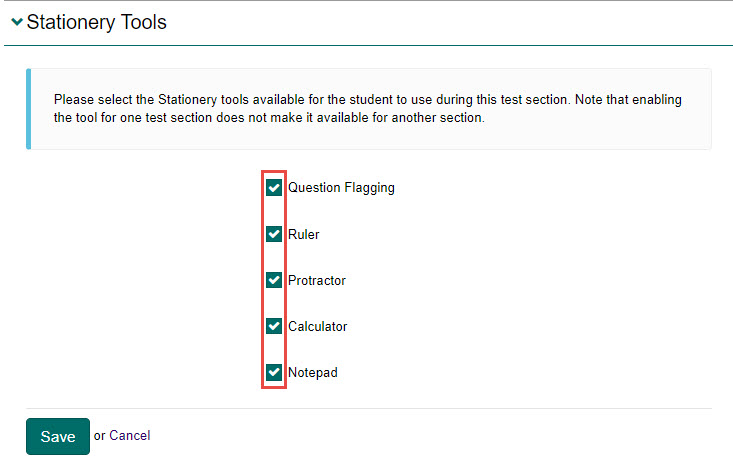This screenshot has width=733, height=465.
Task: Toggle the Protractor checkbox off
Action: tap(274, 280)
